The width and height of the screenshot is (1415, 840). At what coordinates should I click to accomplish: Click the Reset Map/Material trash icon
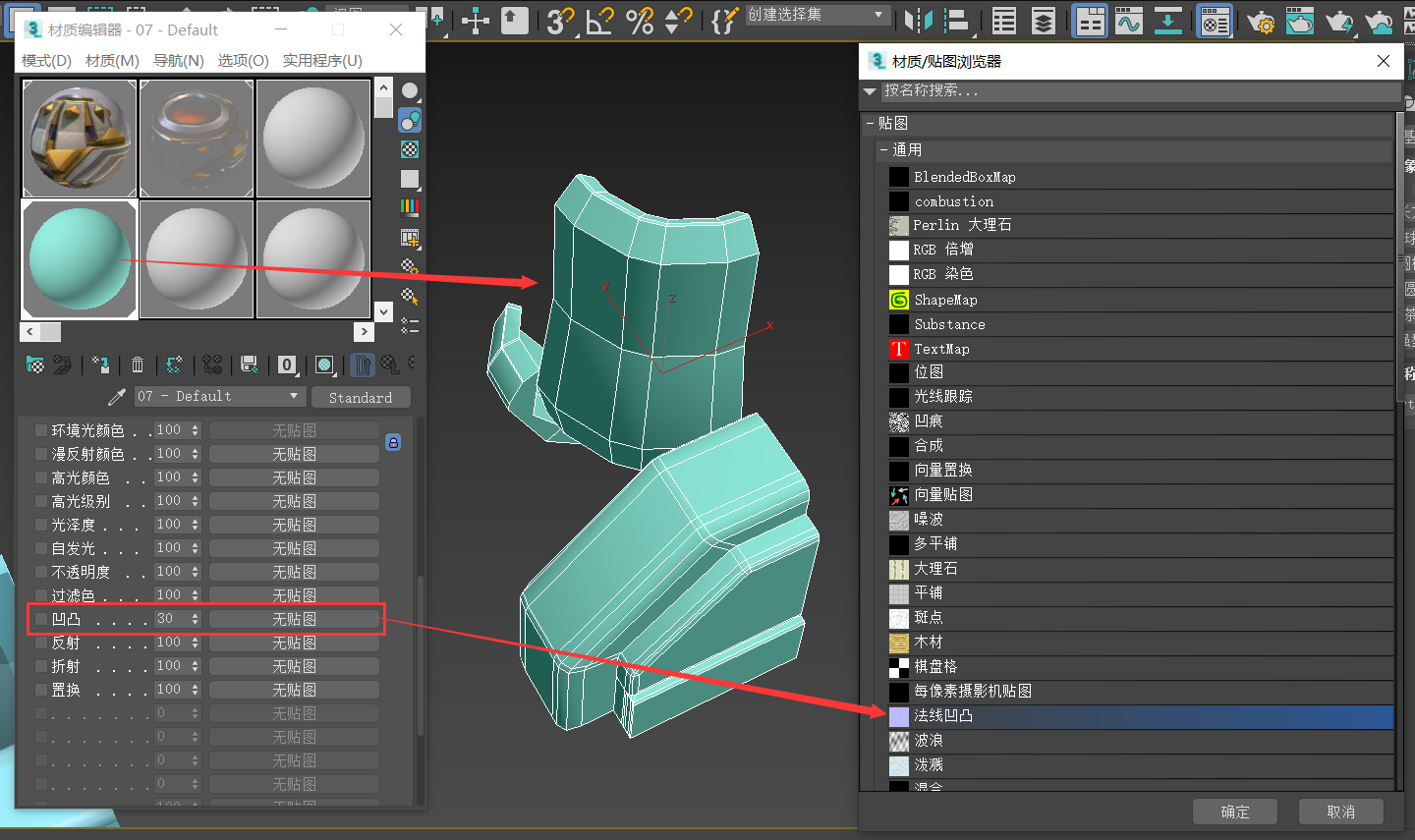click(x=138, y=365)
